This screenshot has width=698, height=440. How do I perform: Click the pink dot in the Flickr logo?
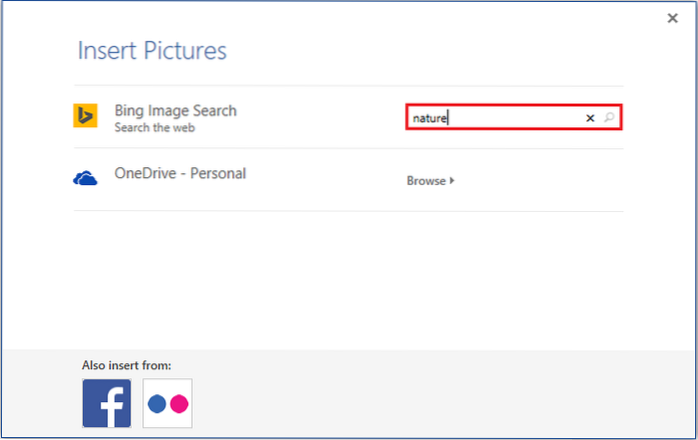(178, 404)
